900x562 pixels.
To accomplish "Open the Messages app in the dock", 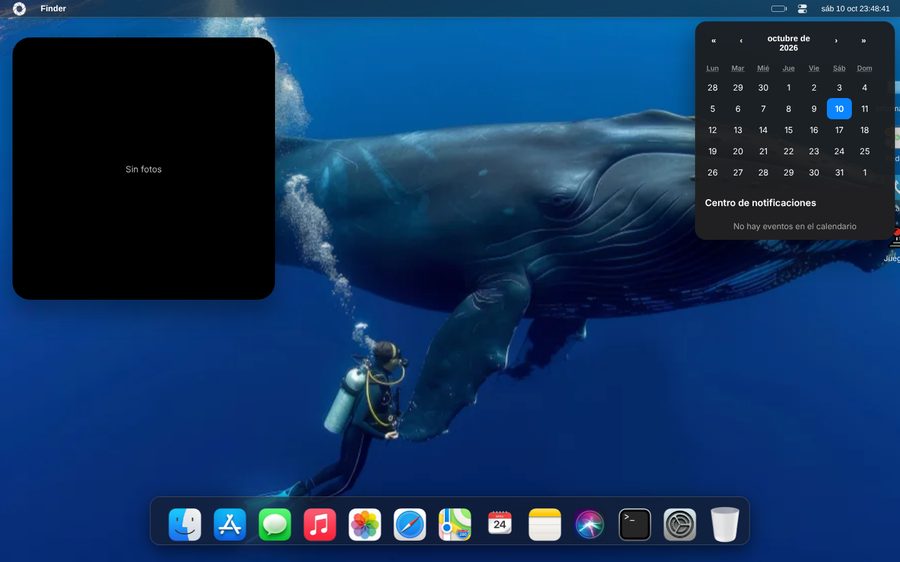I will coord(275,524).
